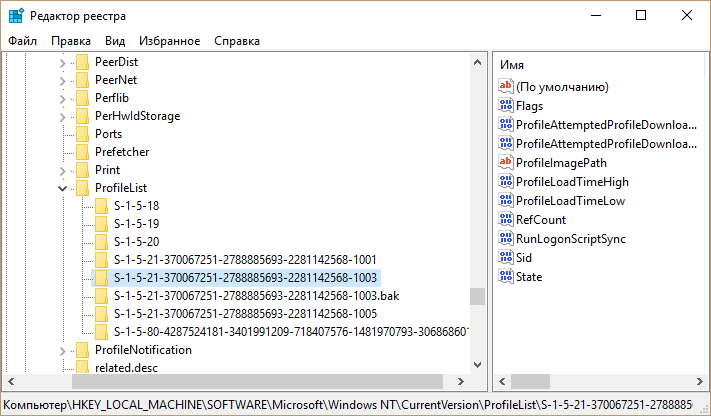
Task: Select the second ProfileAttemptedProfileDownloa... value
Action: pyautogui.click(x=606, y=143)
